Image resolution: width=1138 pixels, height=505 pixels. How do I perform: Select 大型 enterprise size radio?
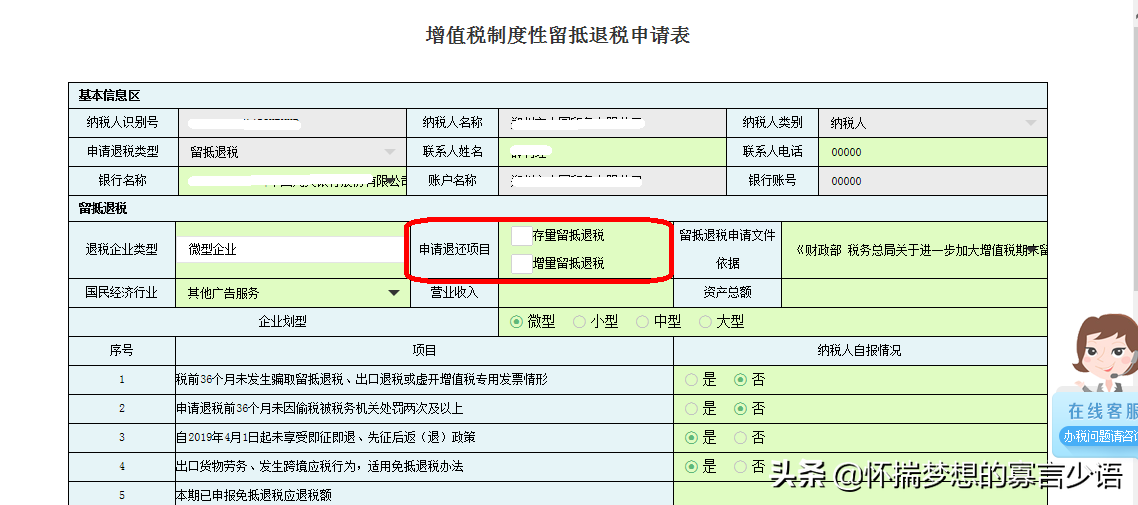(x=706, y=322)
